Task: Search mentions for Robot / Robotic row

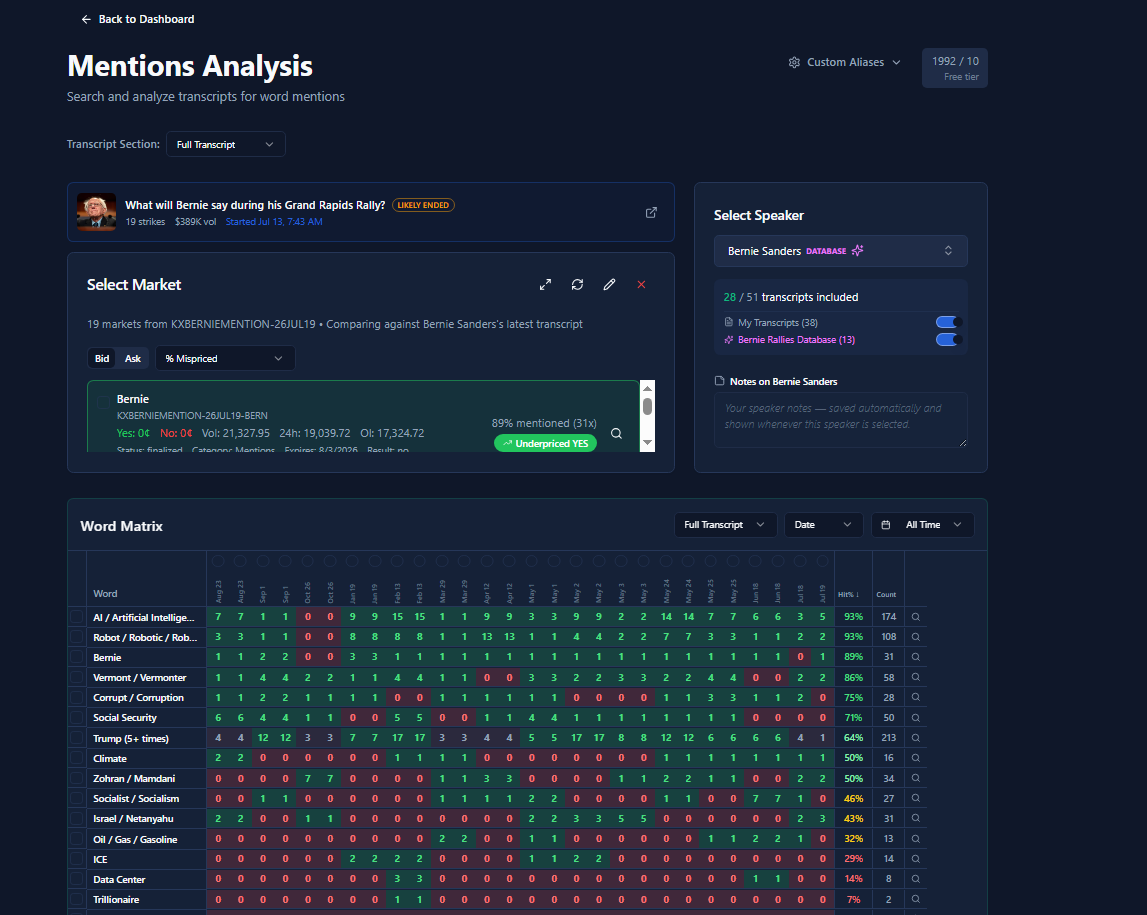Action: click(916, 637)
